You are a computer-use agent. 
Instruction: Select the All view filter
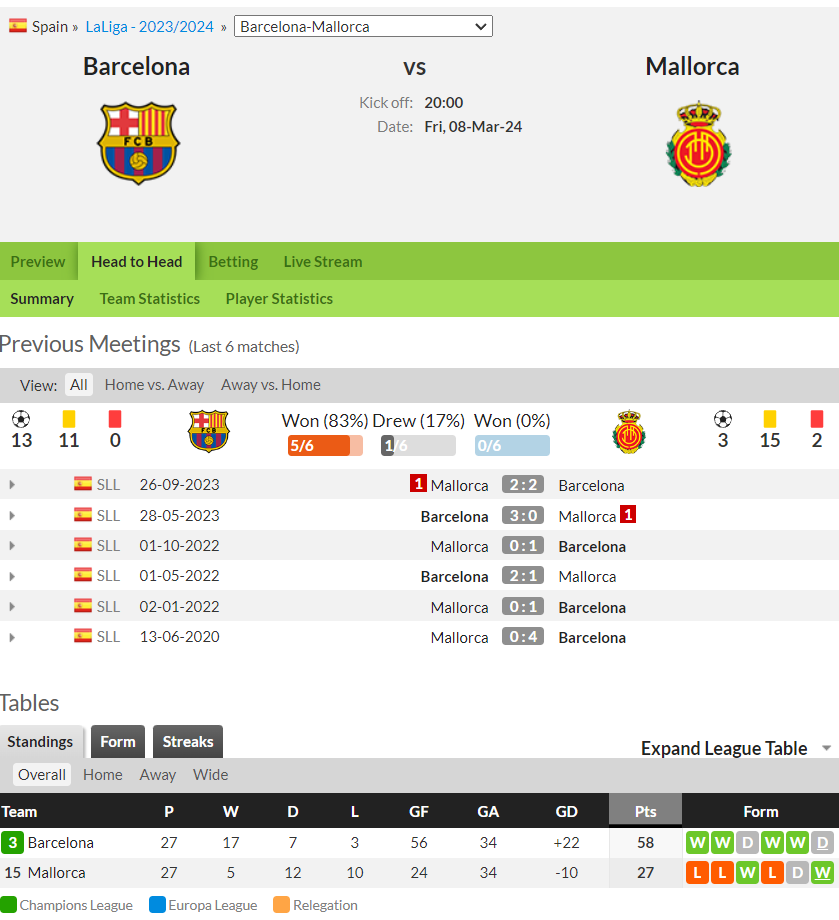(x=79, y=385)
